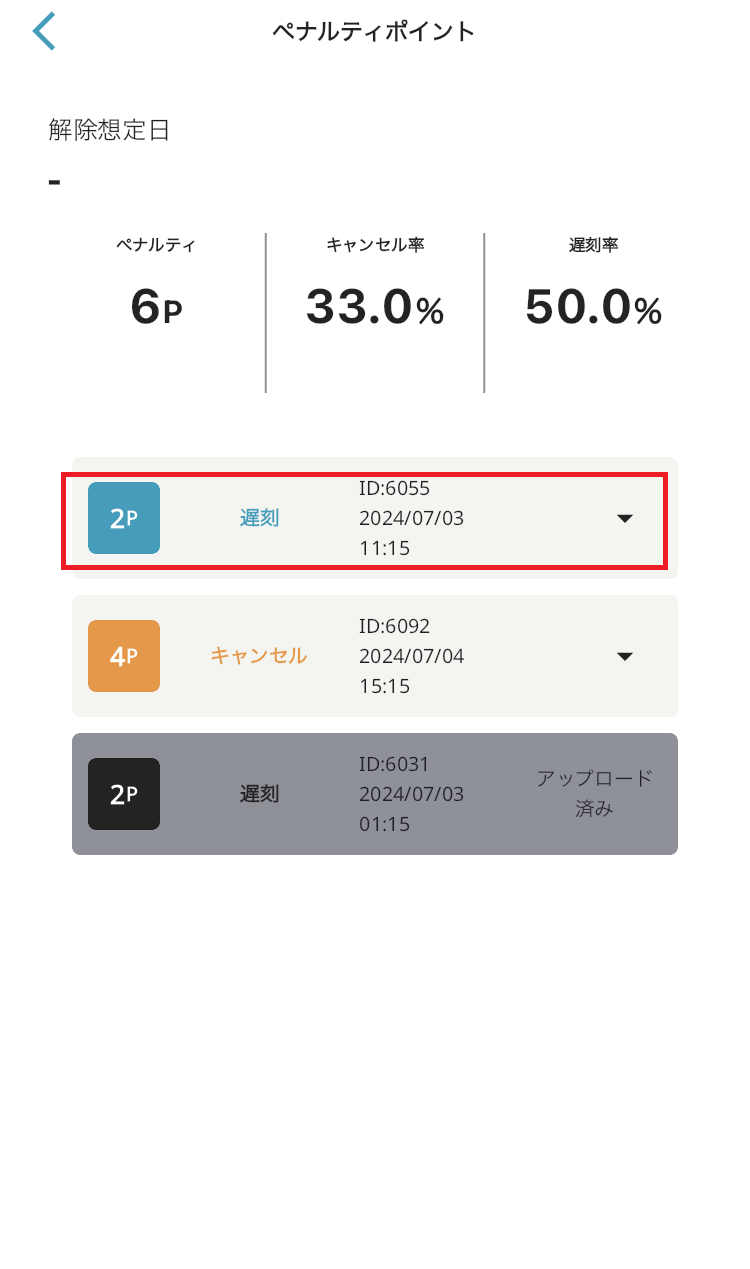This screenshot has height=1269, width=750.
Task: Tap the black 2P badge on grayed entry
Action: (x=124, y=794)
